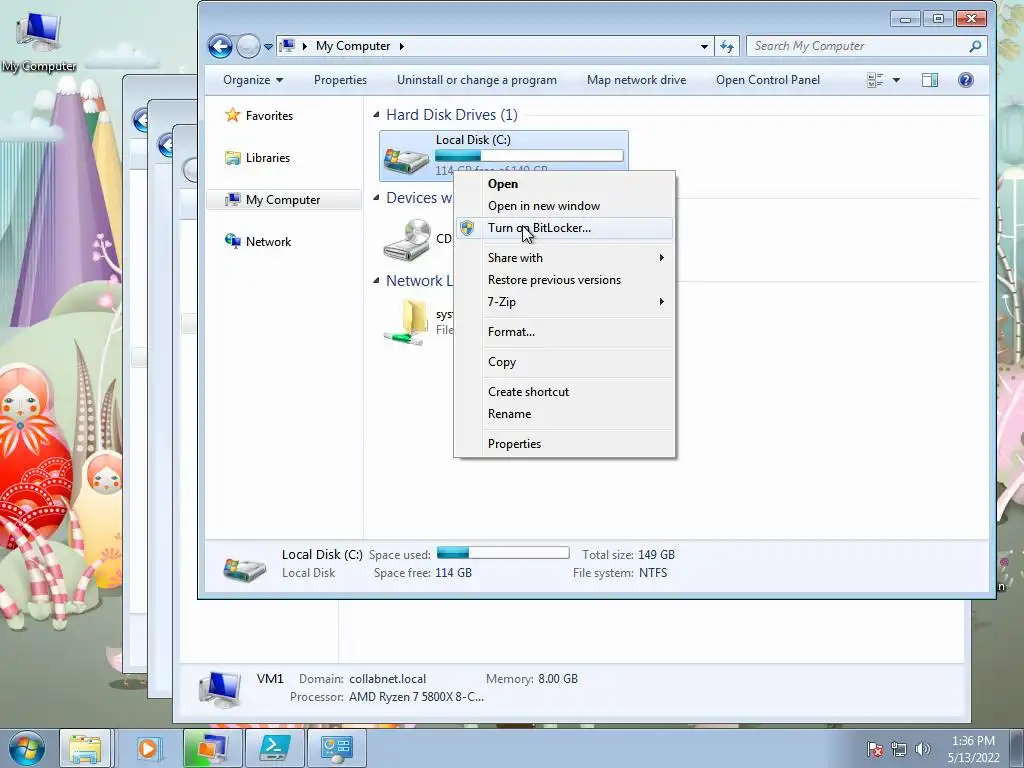Choose Restore previous versions
Image resolution: width=1024 pixels, height=768 pixels.
[x=565, y=280]
